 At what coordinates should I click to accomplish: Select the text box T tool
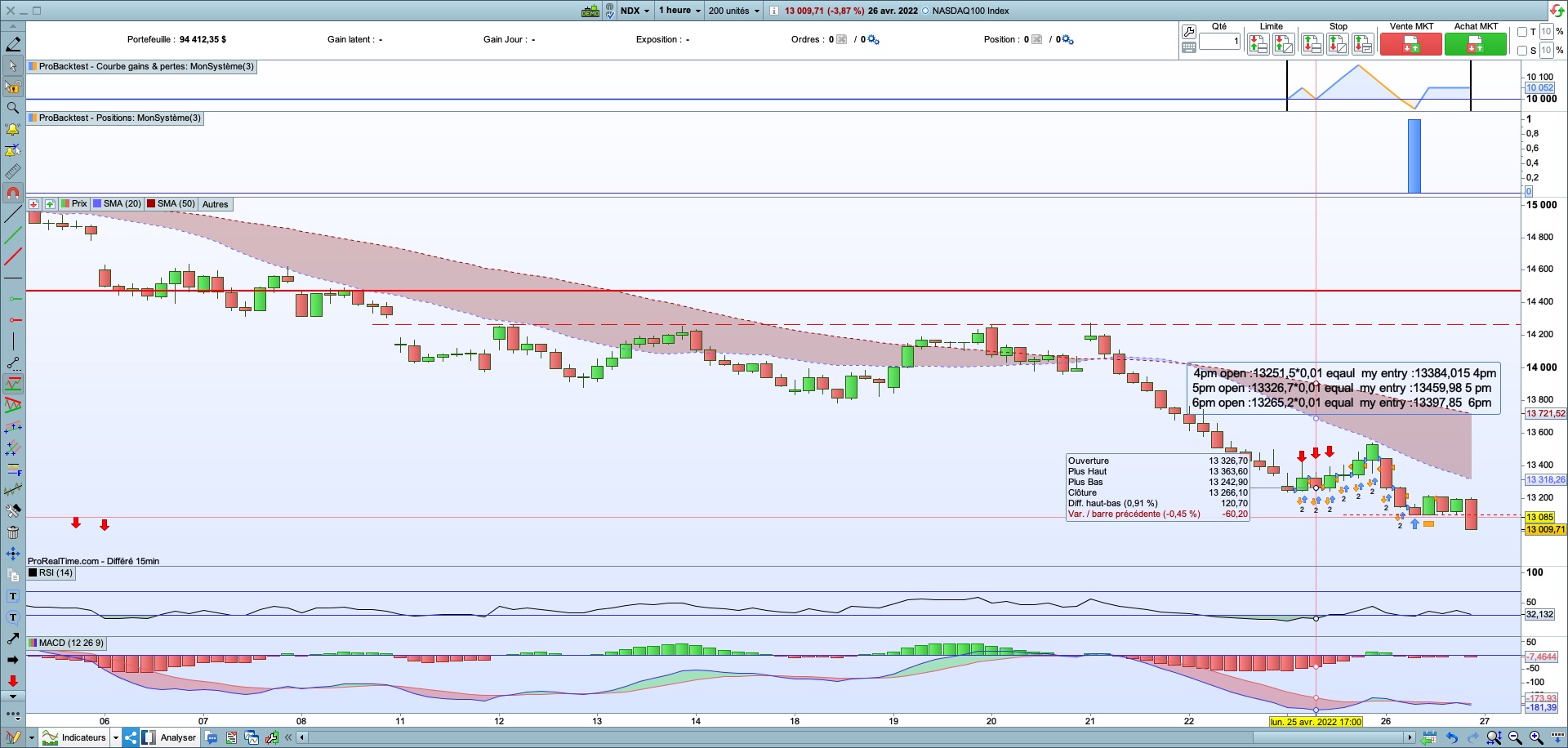(x=13, y=596)
